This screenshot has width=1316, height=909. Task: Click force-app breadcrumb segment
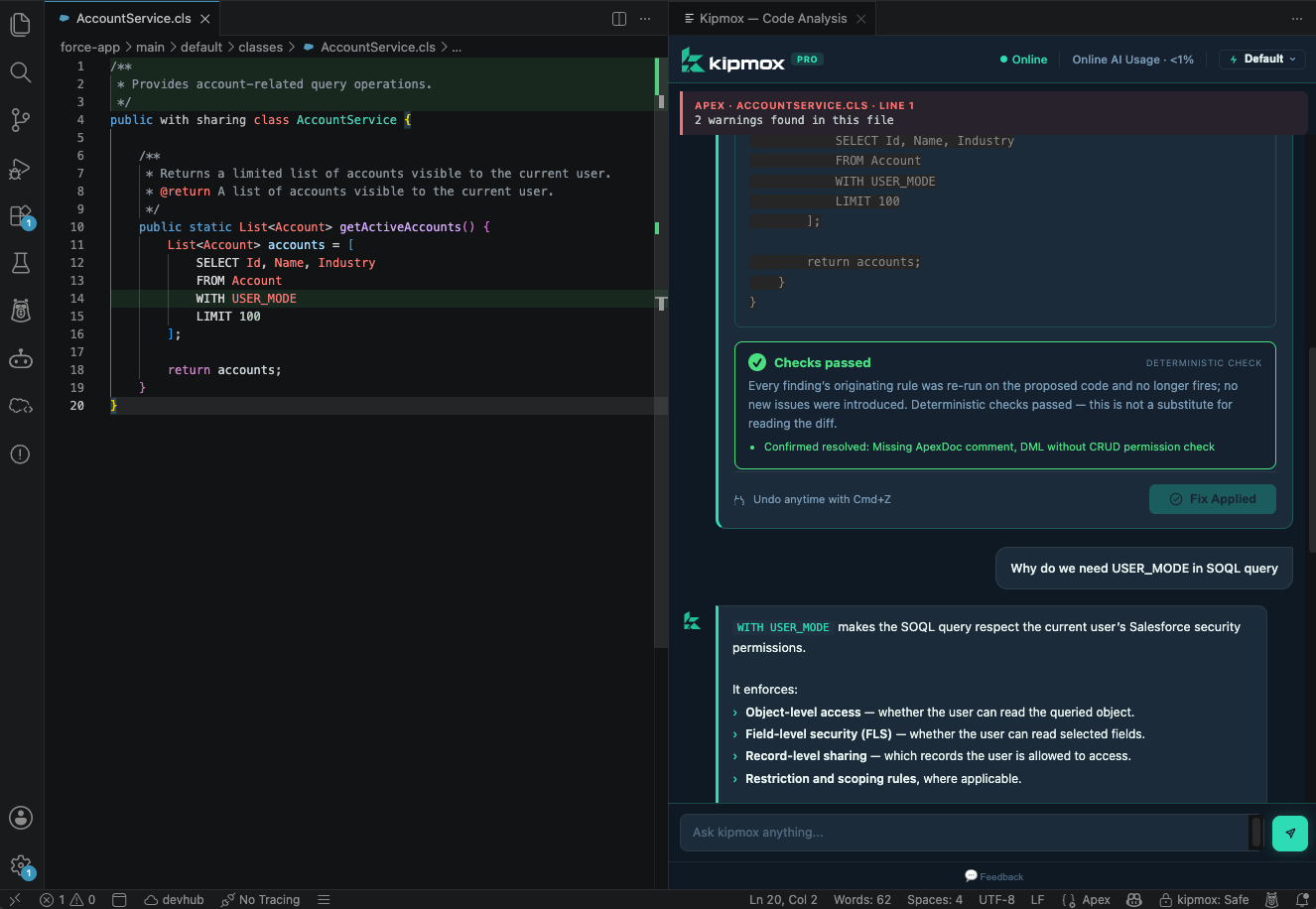(90, 47)
